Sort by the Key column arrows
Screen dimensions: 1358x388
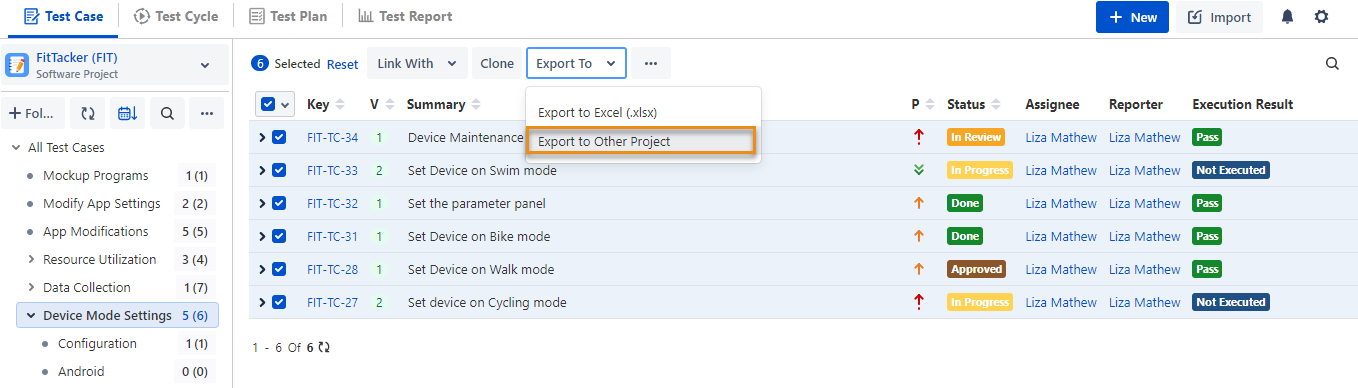point(339,104)
